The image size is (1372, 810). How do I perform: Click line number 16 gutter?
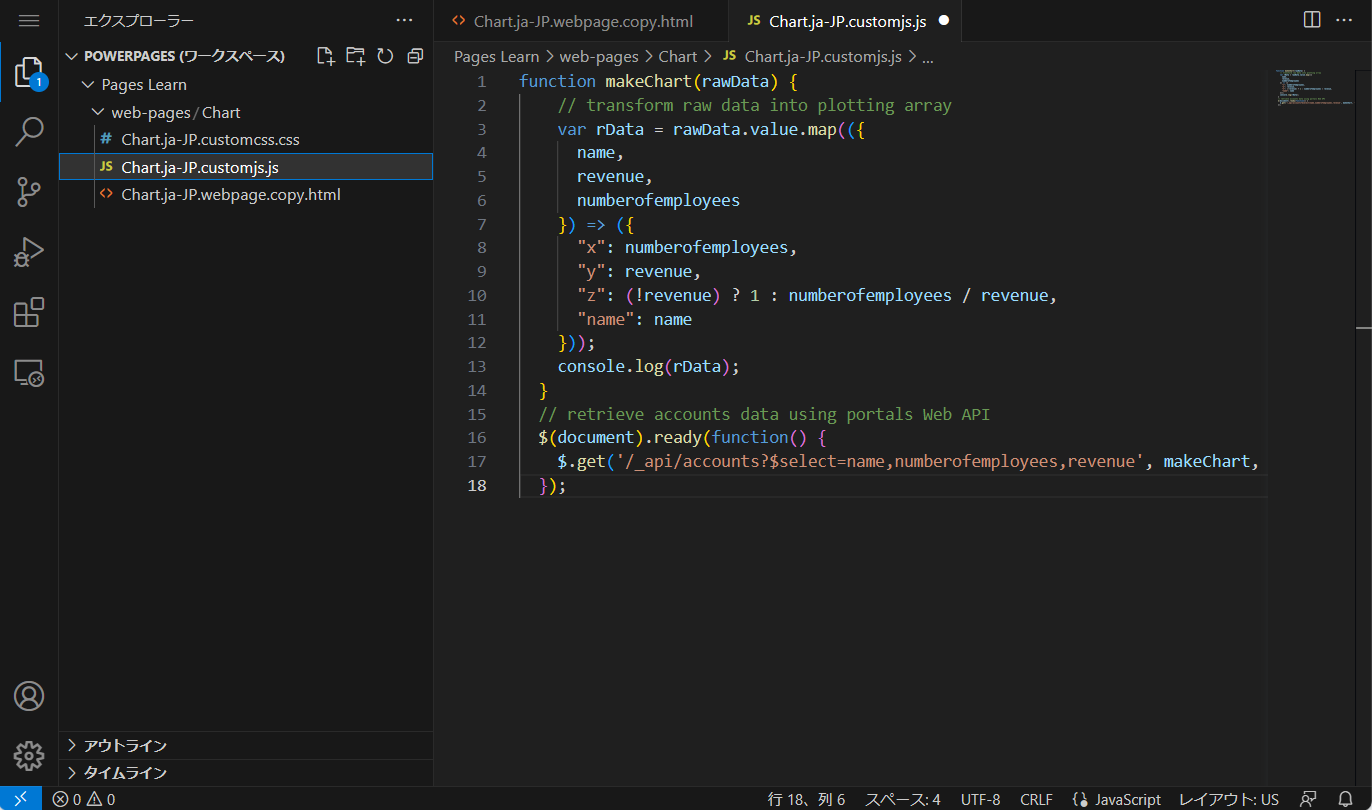[x=477, y=438]
